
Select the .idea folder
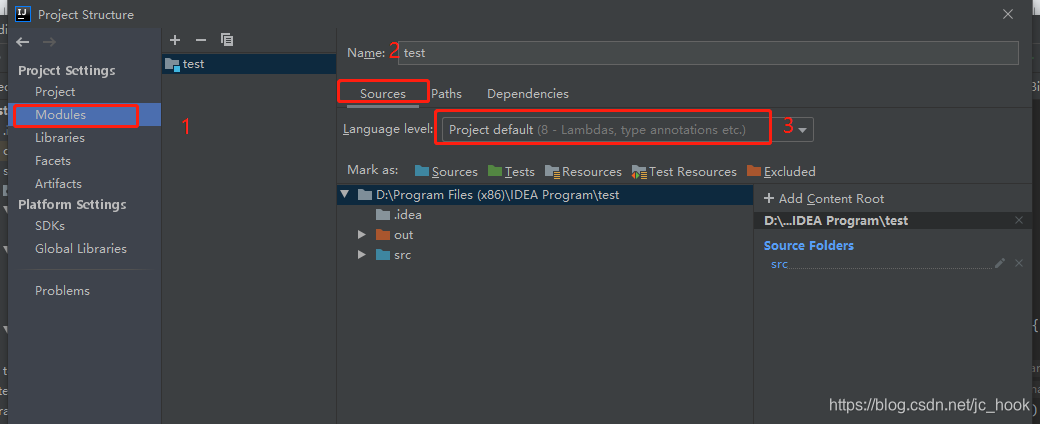tap(399, 215)
